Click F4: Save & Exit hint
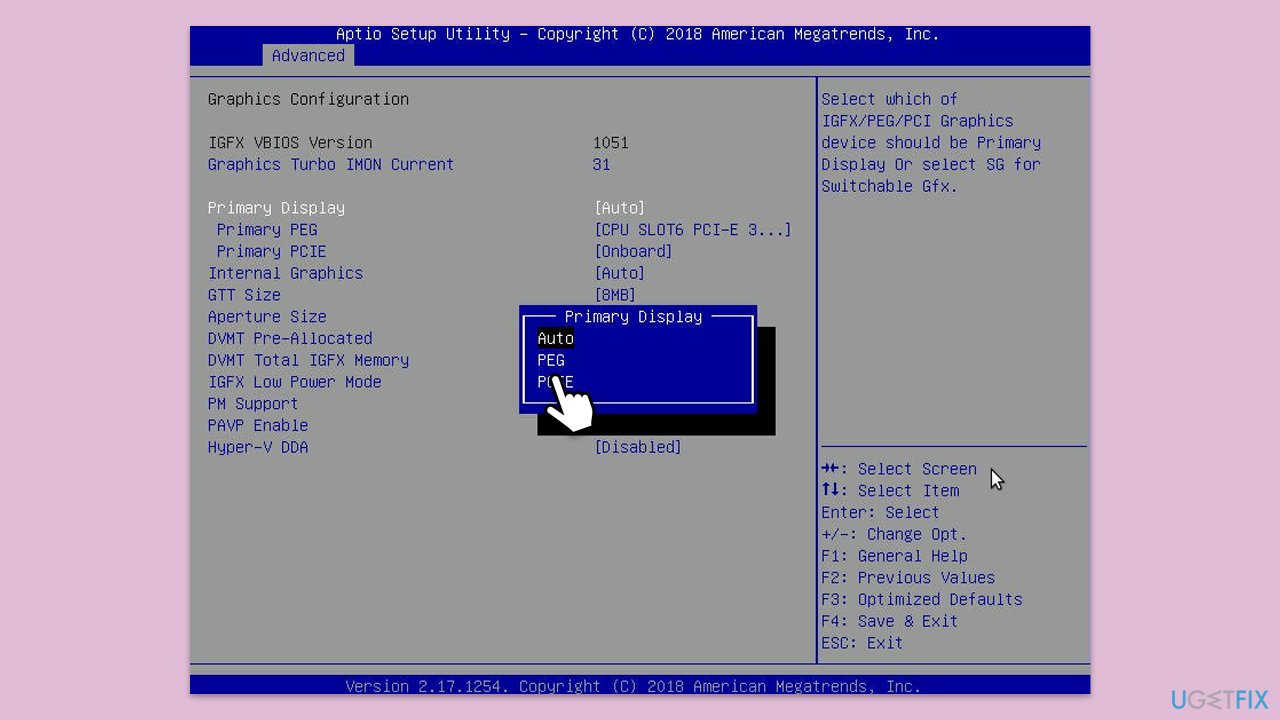Screen dimensions: 1280x720 tap(889, 622)
